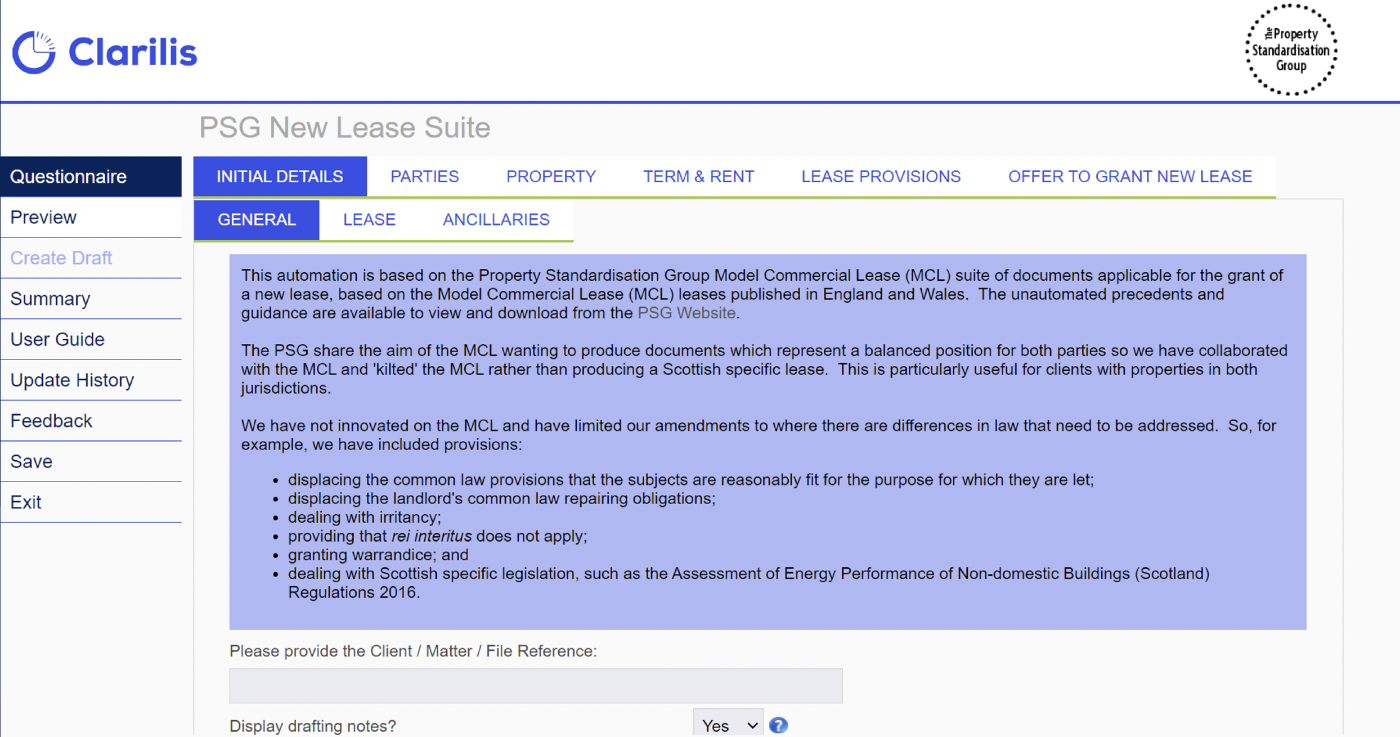Image resolution: width=1400 pixels, height=737 pixels.
Task: Click Save in the sidebar
Action: point(91,462)
